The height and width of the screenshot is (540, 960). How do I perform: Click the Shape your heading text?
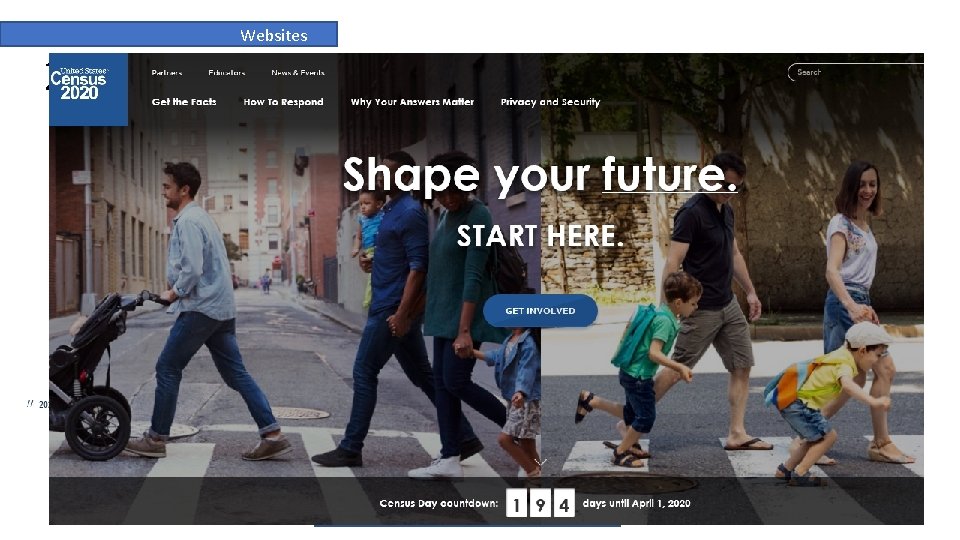[x=467, y=176]
